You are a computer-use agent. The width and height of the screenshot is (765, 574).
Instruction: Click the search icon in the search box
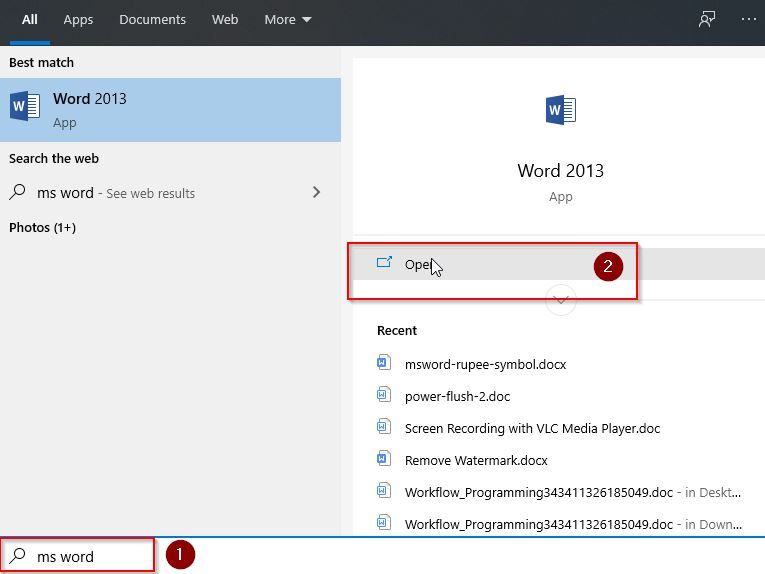point(18,556)
